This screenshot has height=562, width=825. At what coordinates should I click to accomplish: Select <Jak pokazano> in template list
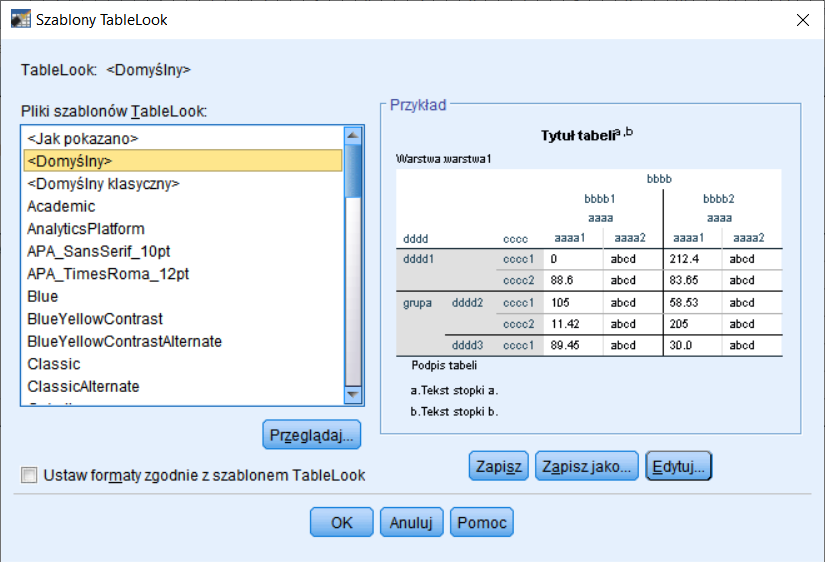(x=183, y=138)
